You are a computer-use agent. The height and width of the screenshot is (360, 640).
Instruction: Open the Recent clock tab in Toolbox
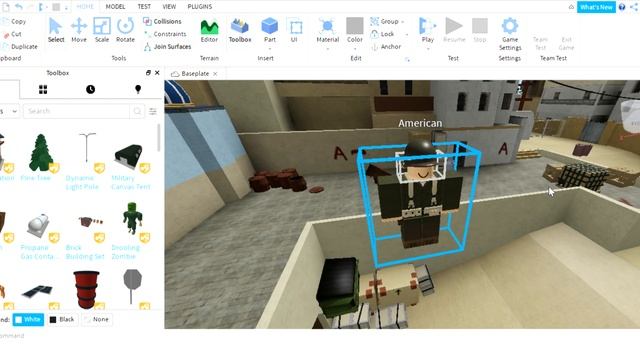coord(91,89)
